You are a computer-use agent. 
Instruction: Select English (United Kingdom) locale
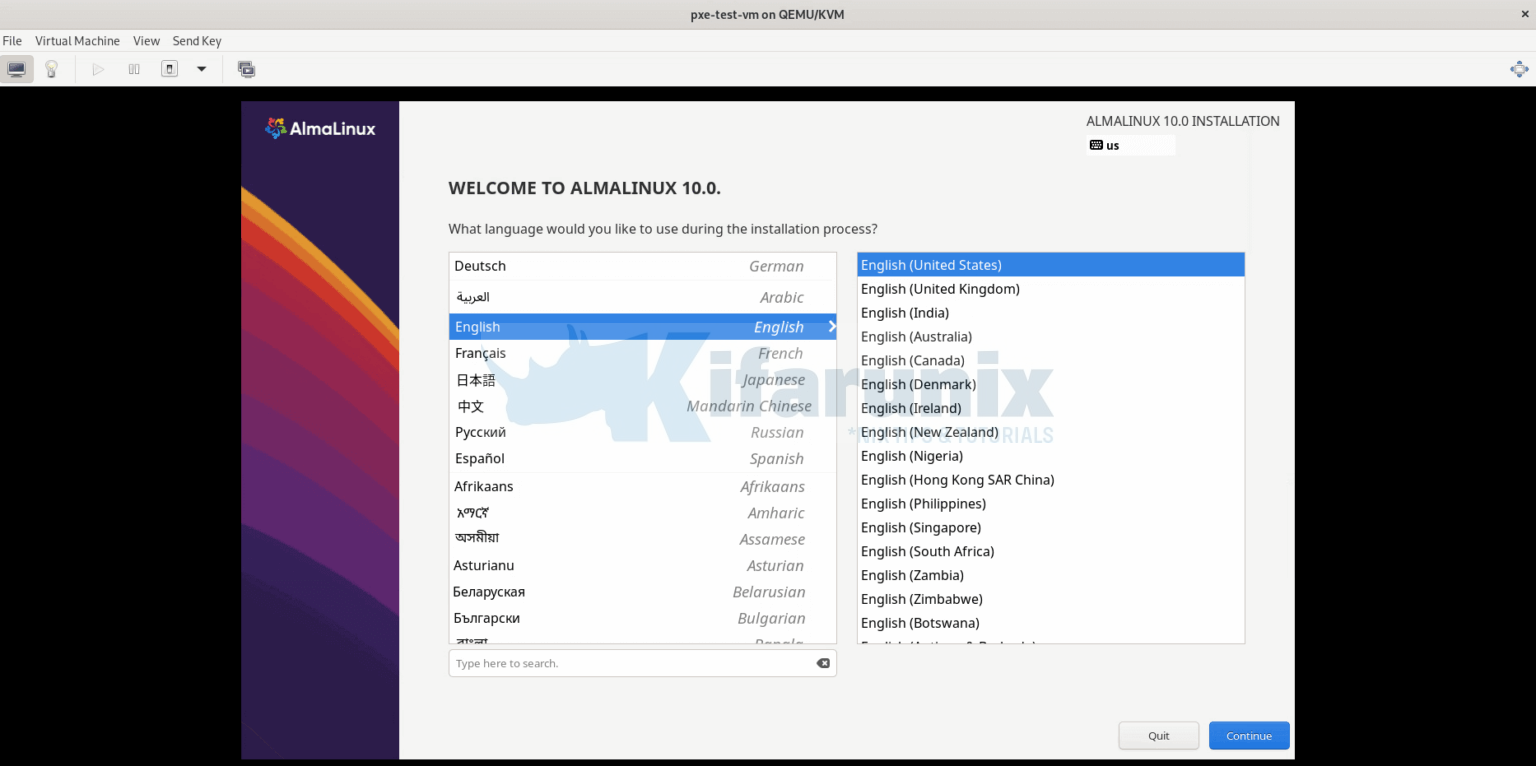point(940,288)
